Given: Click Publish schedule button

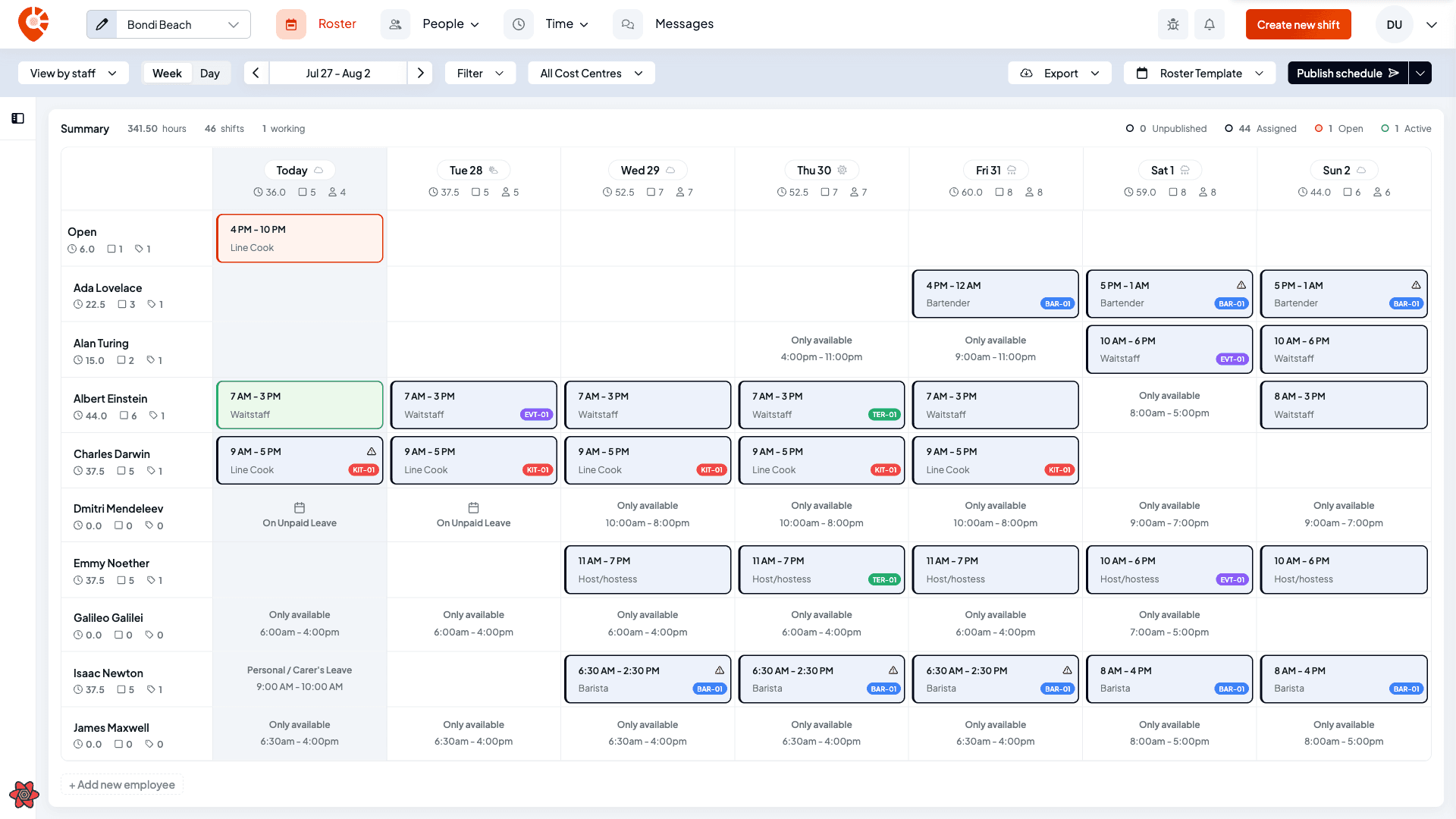Looking at the screenshot, I should click(1348, 73).
